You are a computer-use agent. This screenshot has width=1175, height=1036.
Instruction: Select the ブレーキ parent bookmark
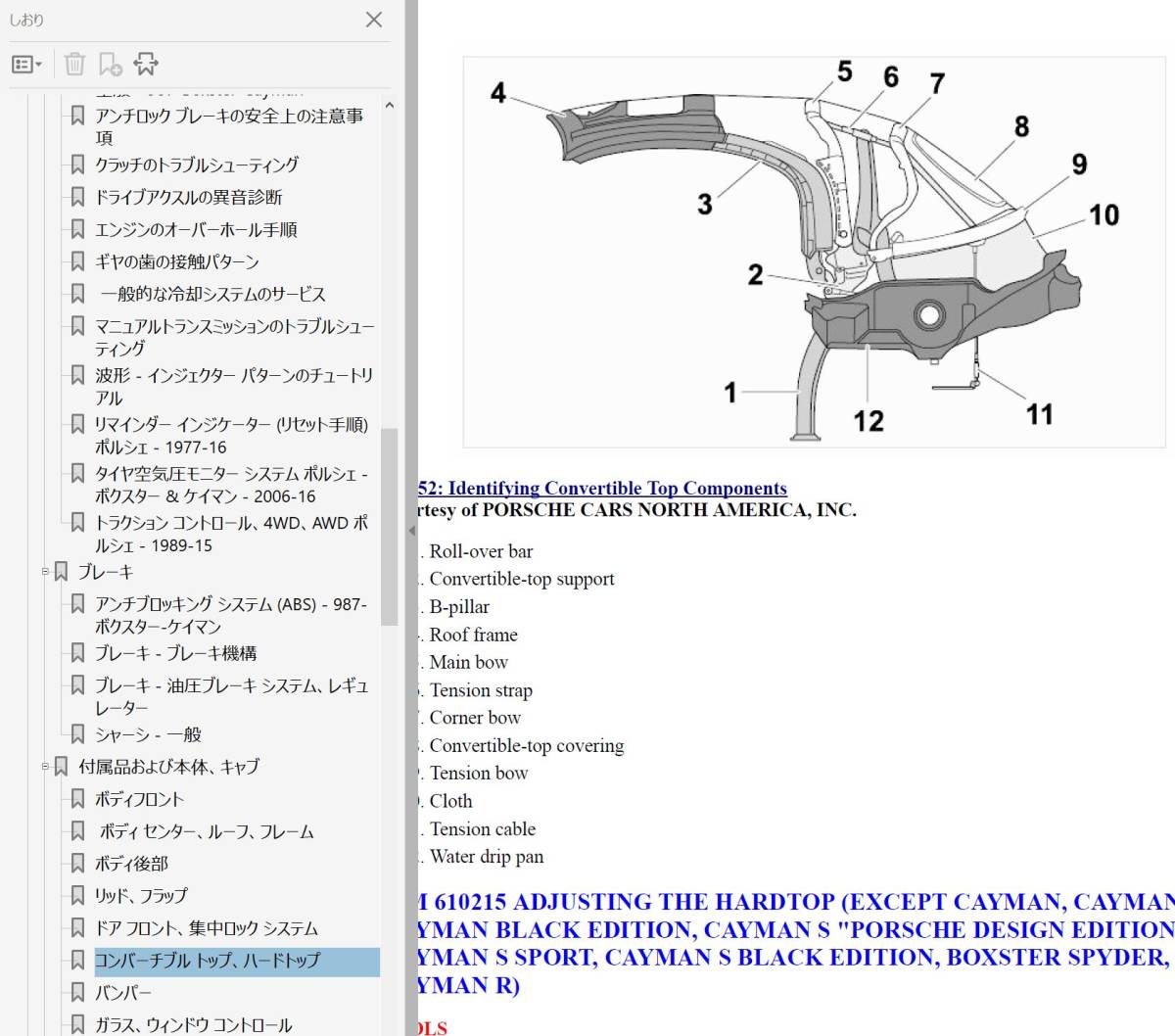point(106,572)
